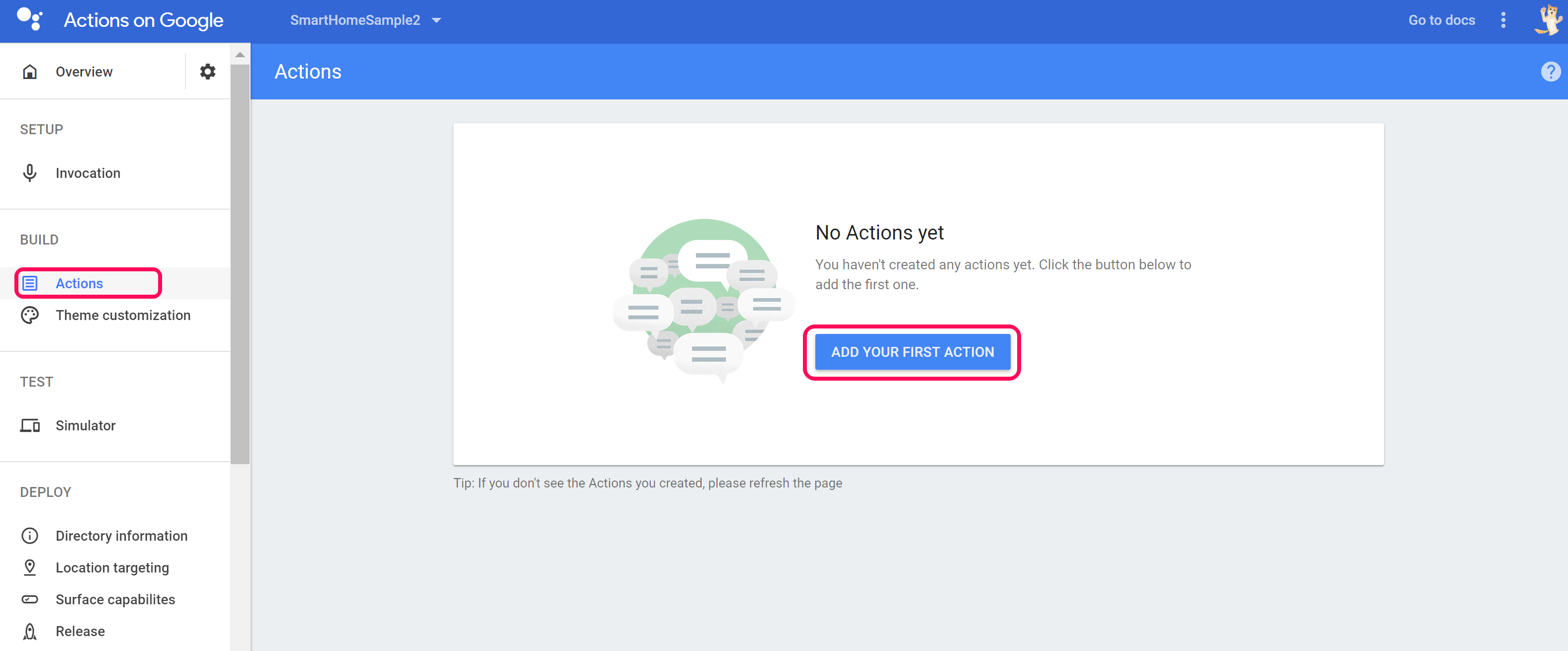
Task: Click the Simulator devices icon
Action: click(29, 425)
